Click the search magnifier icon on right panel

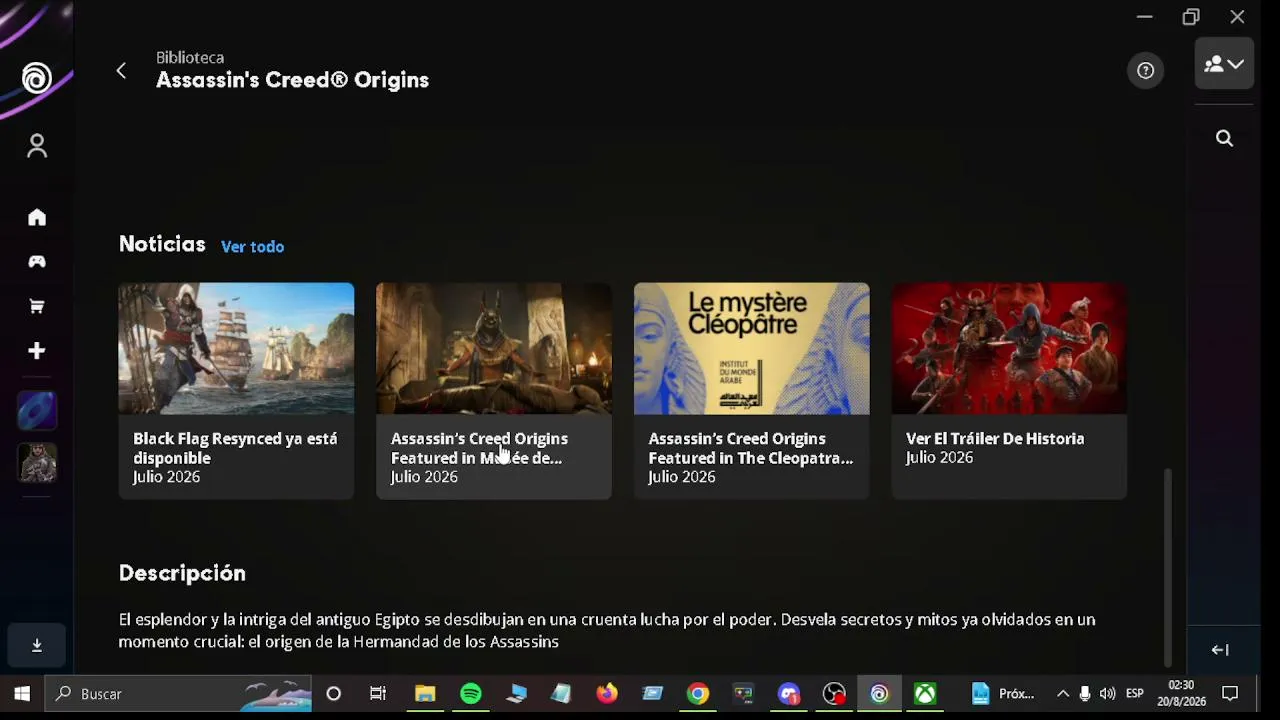[1224, 138]
